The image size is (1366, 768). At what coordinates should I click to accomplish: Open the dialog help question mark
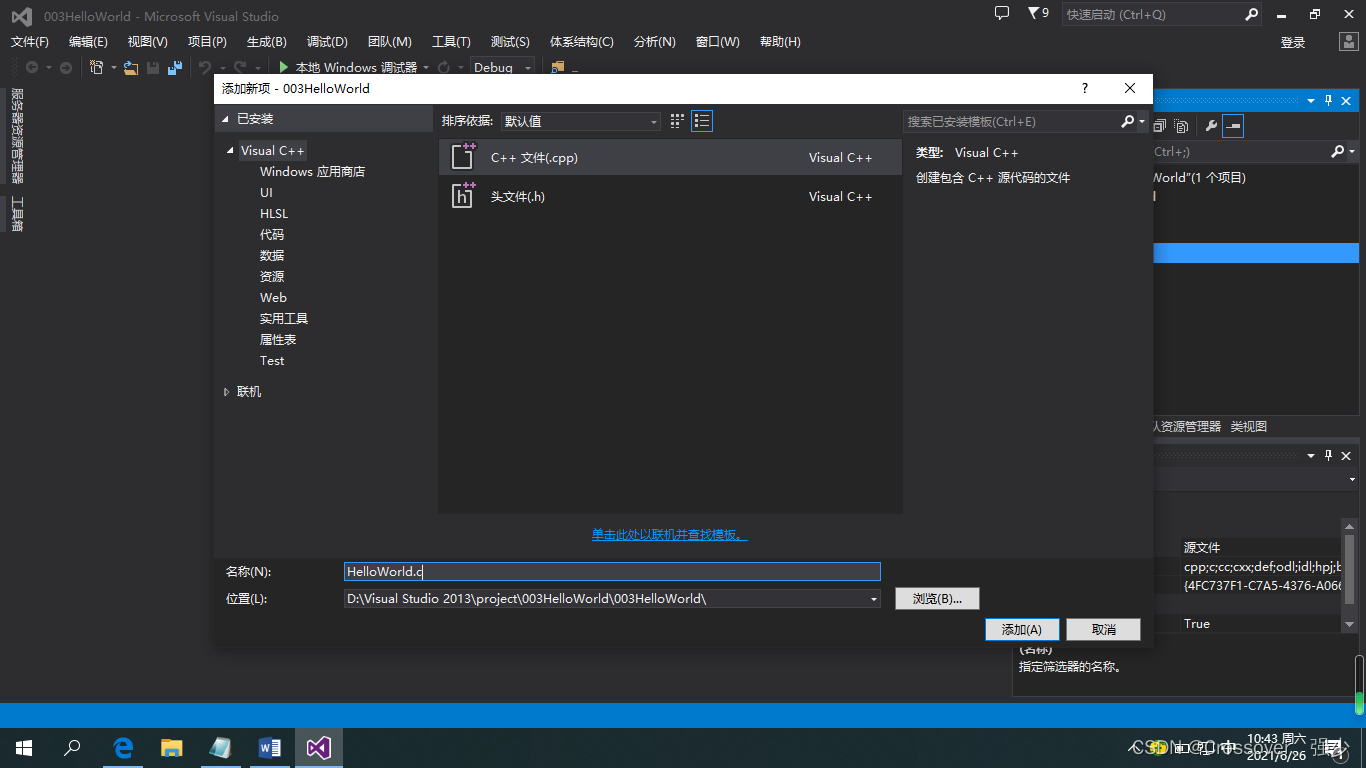pyautogui.click(x=1085, y=88)
